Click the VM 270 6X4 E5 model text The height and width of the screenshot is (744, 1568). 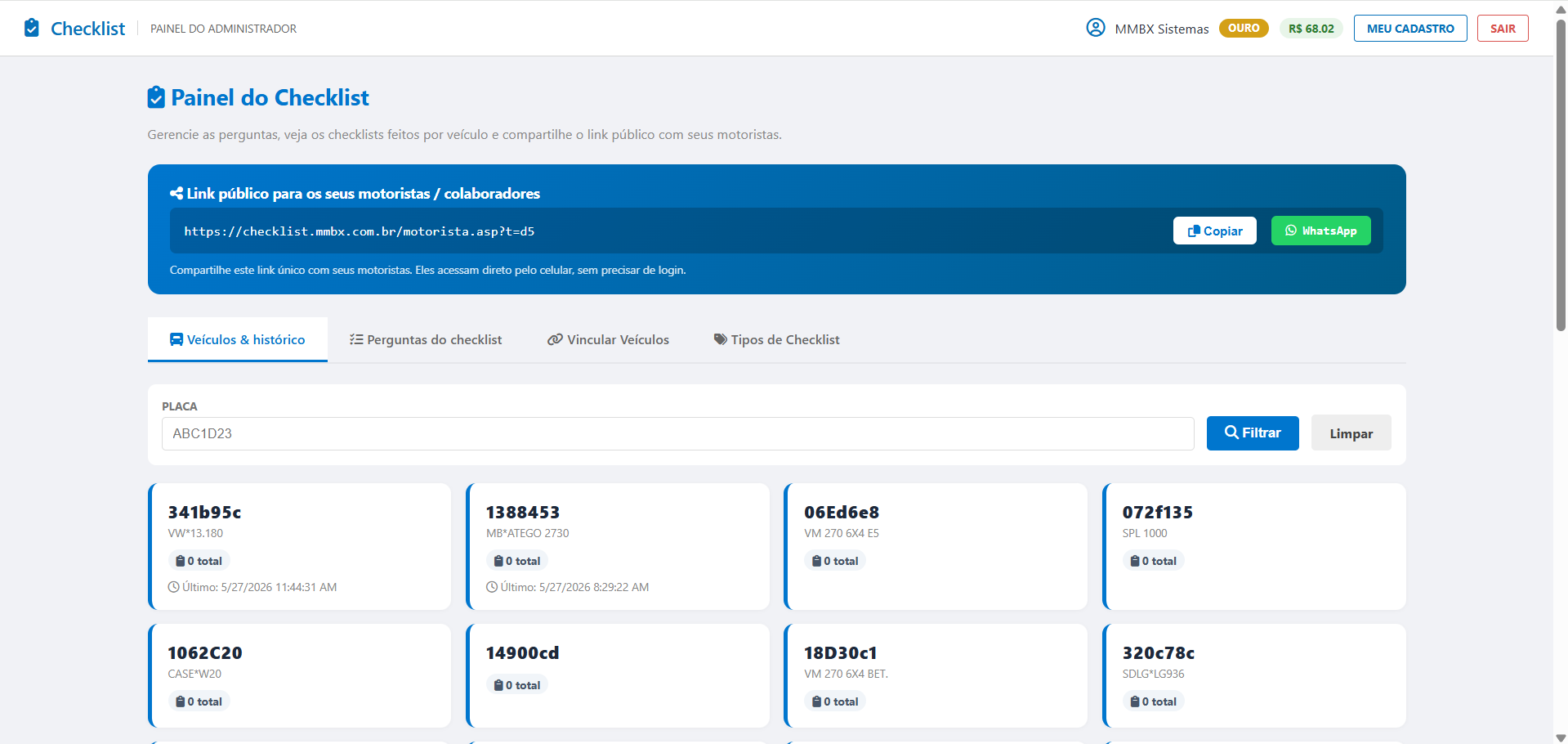842,533
